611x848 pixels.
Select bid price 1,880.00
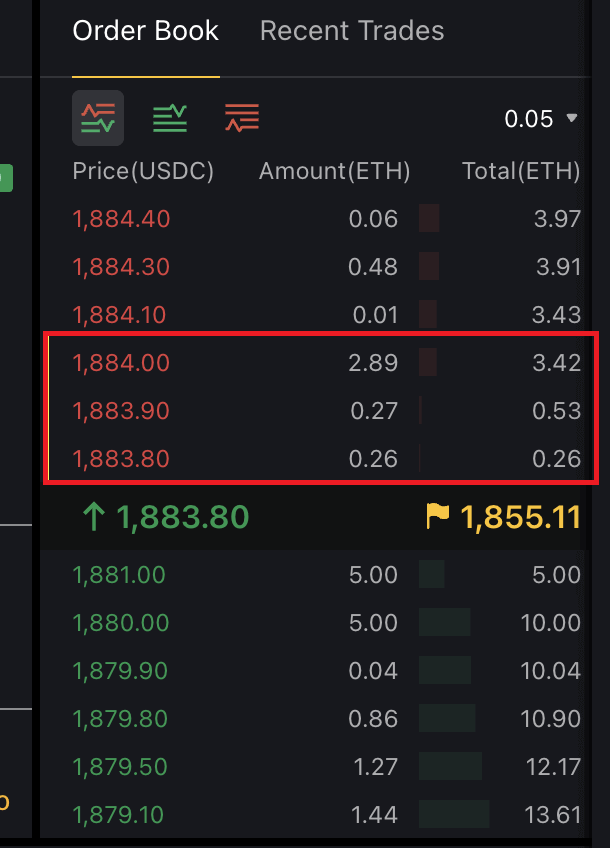119,623
